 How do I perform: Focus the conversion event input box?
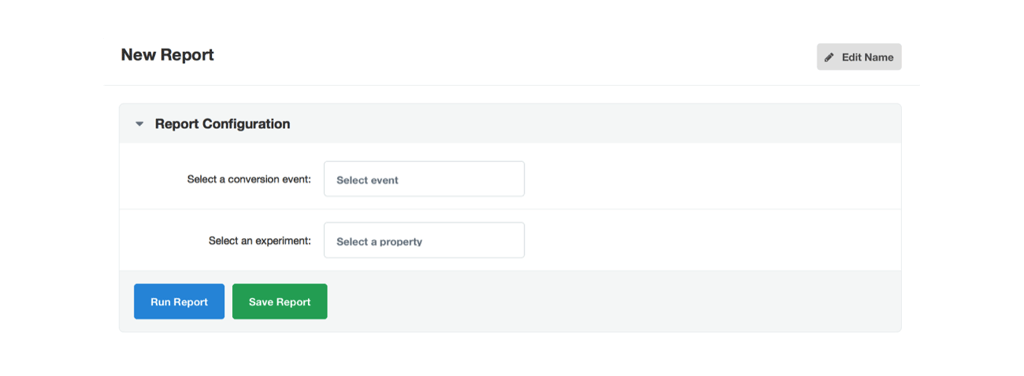click(x=424, y=179)
